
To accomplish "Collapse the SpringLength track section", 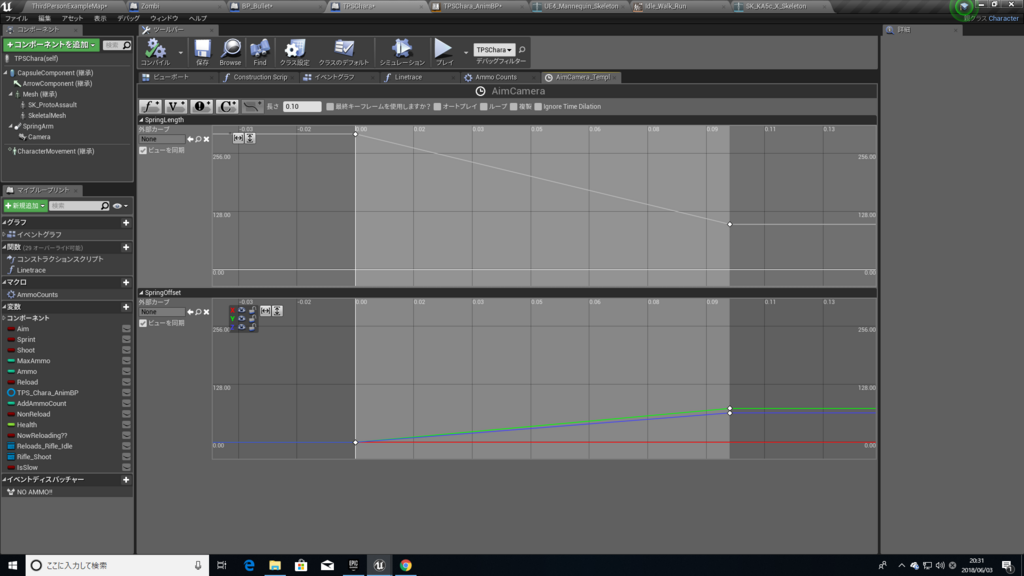I will 141,120.
